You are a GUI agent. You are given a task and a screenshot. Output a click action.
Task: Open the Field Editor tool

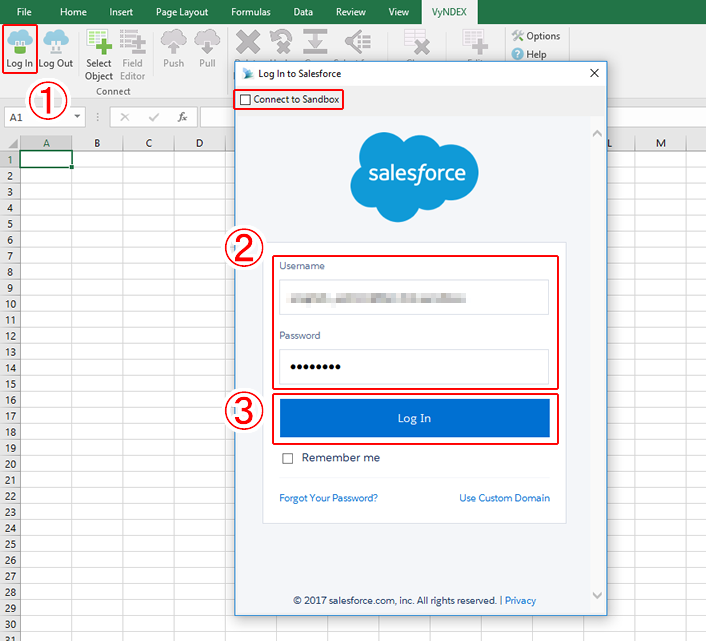pyautogui.click(x=132, y=54)
